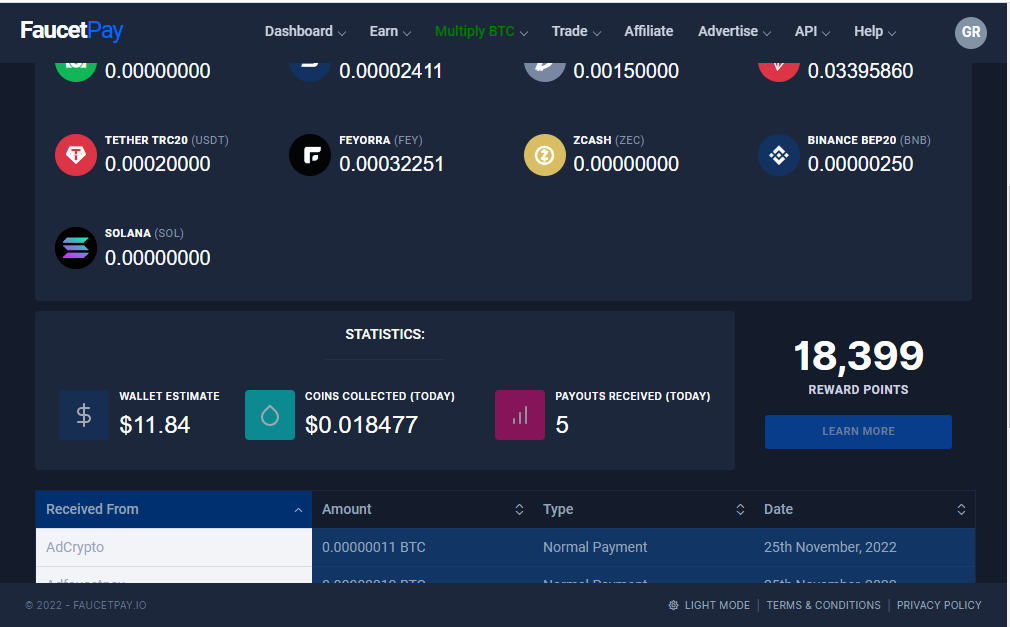Click the ZCASH (ZEC) label
The width and height of the screenshot is (1010, 627).
(x=609, y=140)
